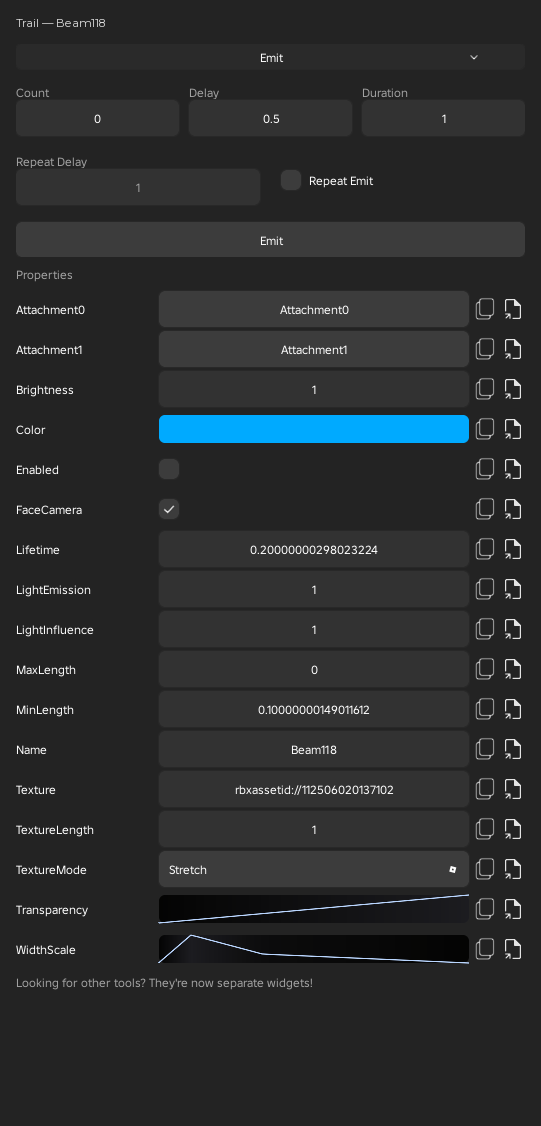Open the Attachment1 property selector
This screenshot has height=1126, width=541.
(x=313, y=350)
